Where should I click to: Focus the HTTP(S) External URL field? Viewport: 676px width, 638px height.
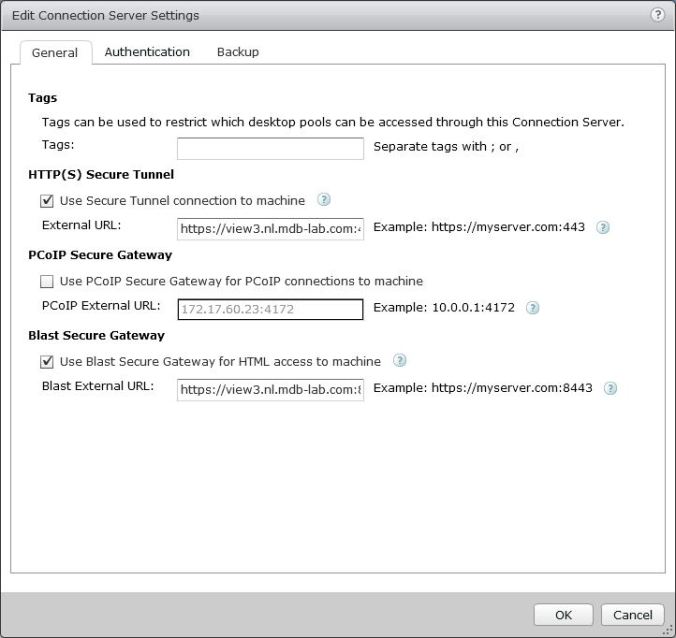tap(270, 228)
